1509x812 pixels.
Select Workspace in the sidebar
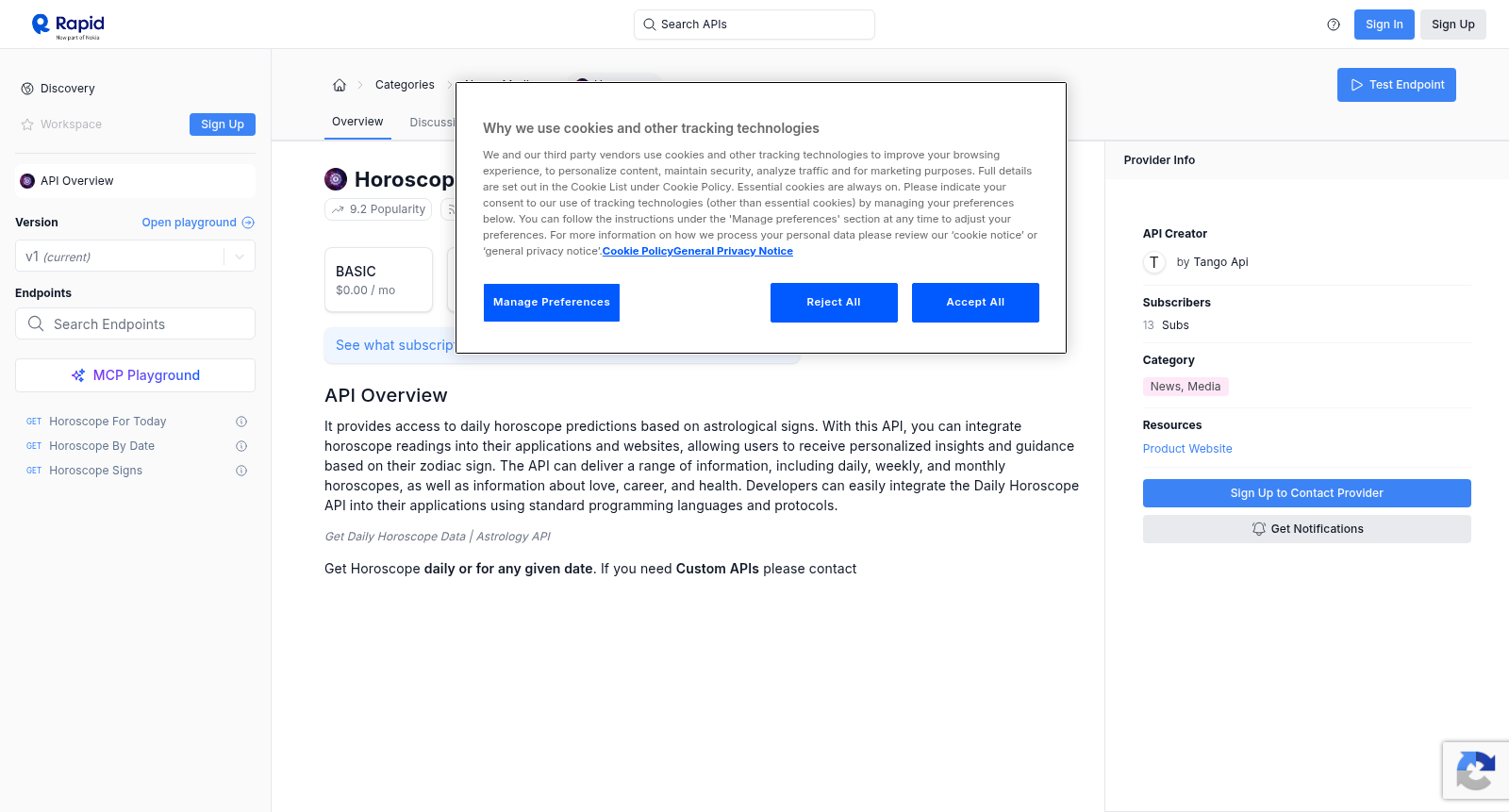(x=71, y=124)
